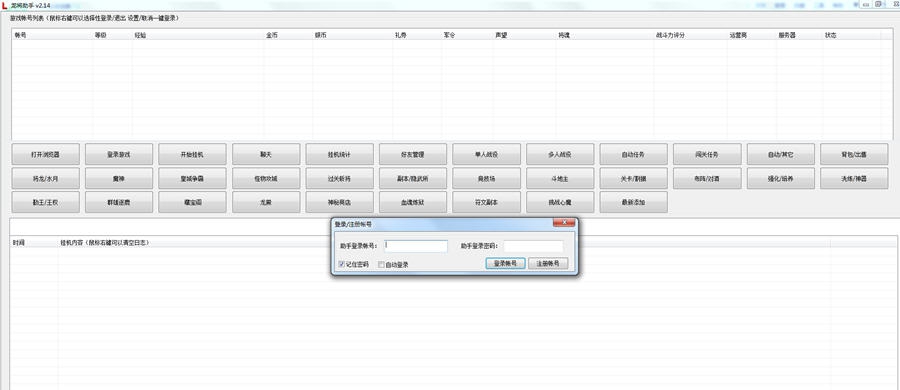The width and height of the screenshot is (900, 390).
Task: Start auto-play with 开始挂机 button
Action: [x=192, y=155]
